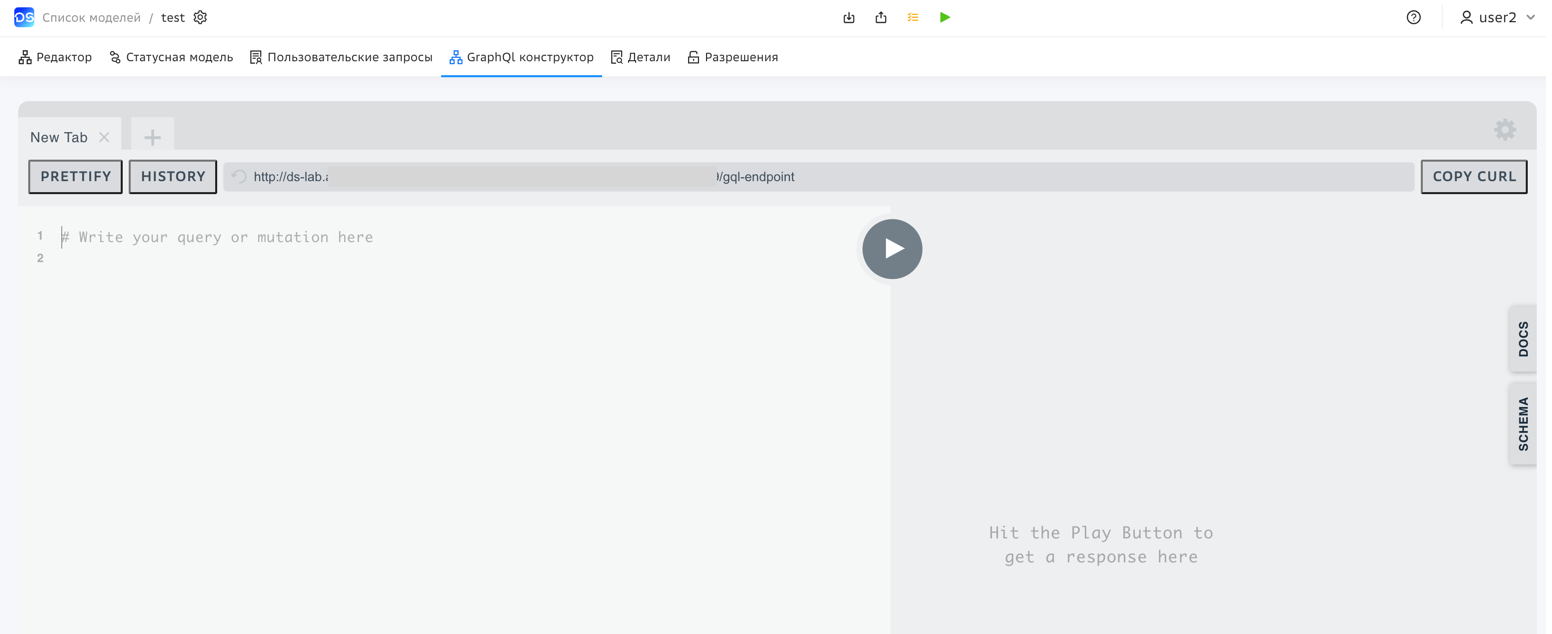
Task: Click the upload/export icon in top toolbar
Action: pos(881,17)
